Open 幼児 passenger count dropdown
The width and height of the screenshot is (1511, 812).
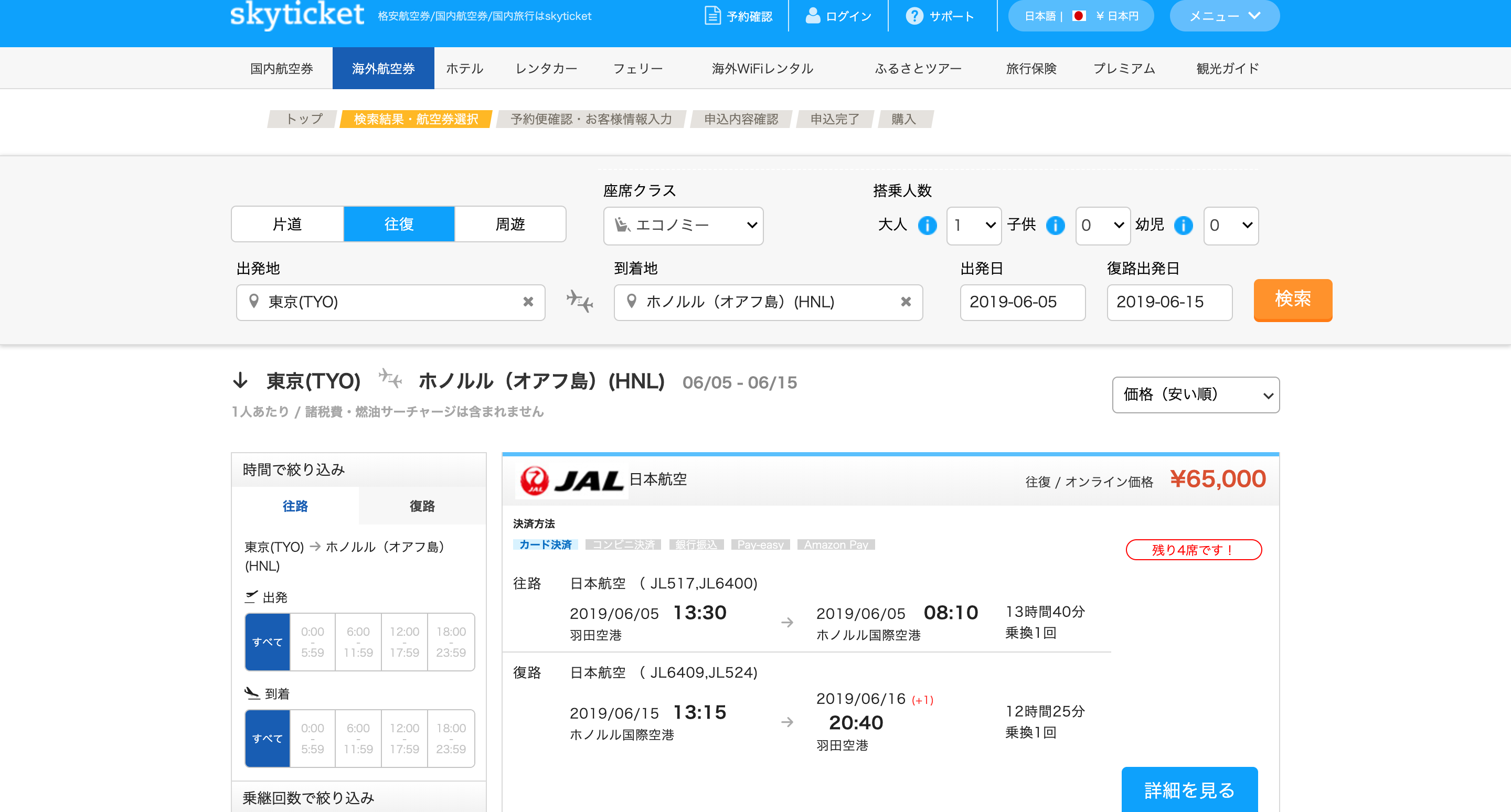coord(1231,225)
